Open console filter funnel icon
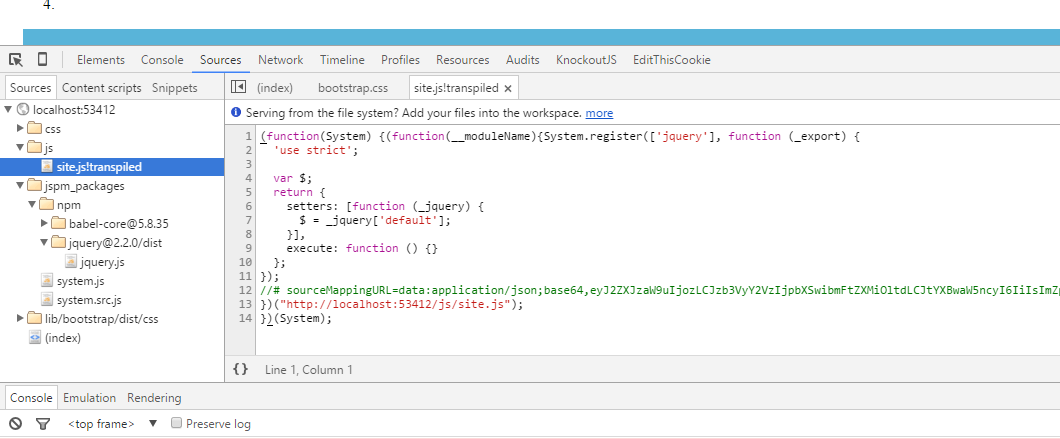Image resolution: width=1060 pixels, height=439 pixels. coord(43,423)
